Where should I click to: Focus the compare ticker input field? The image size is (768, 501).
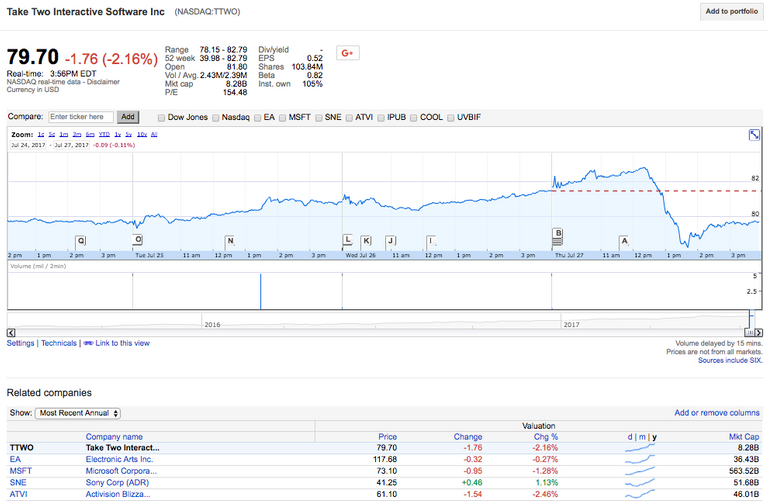tap(81, 117)
